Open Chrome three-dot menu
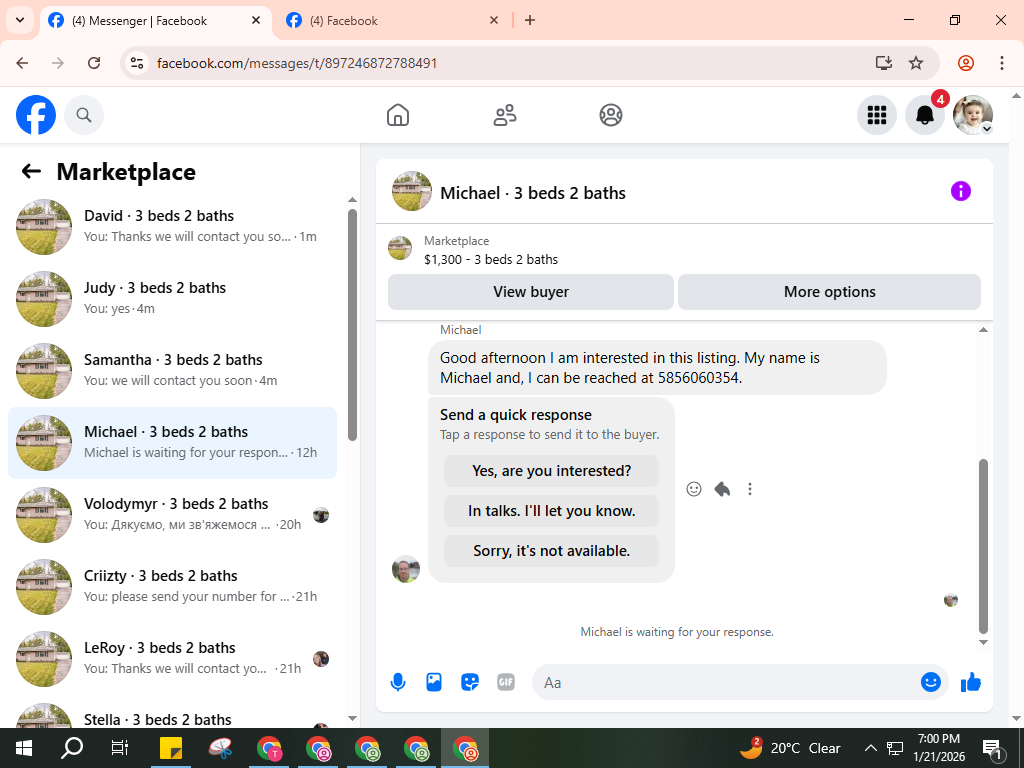Viewport: 1024px width, 768px height. click(1002, 63)
